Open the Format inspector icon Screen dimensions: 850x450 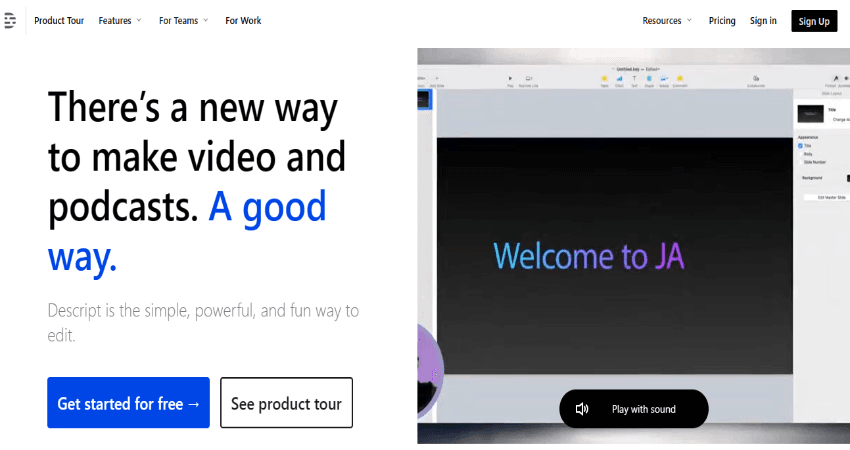[836, 79]
